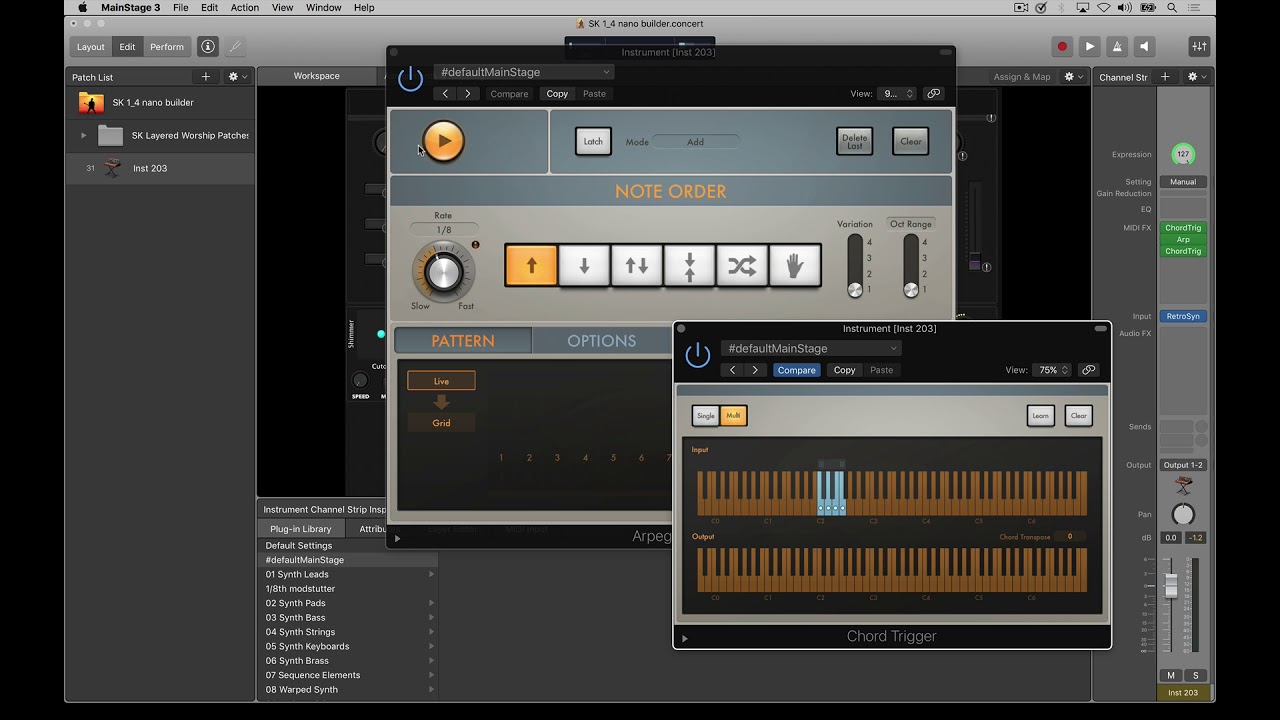1280x720 pixels.
Task: Click the instrument icon in channel strip
Action: 1183,486
